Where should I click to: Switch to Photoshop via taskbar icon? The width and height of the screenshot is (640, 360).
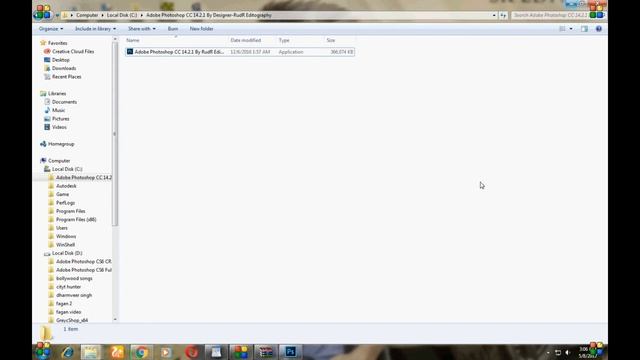point(290,352)
